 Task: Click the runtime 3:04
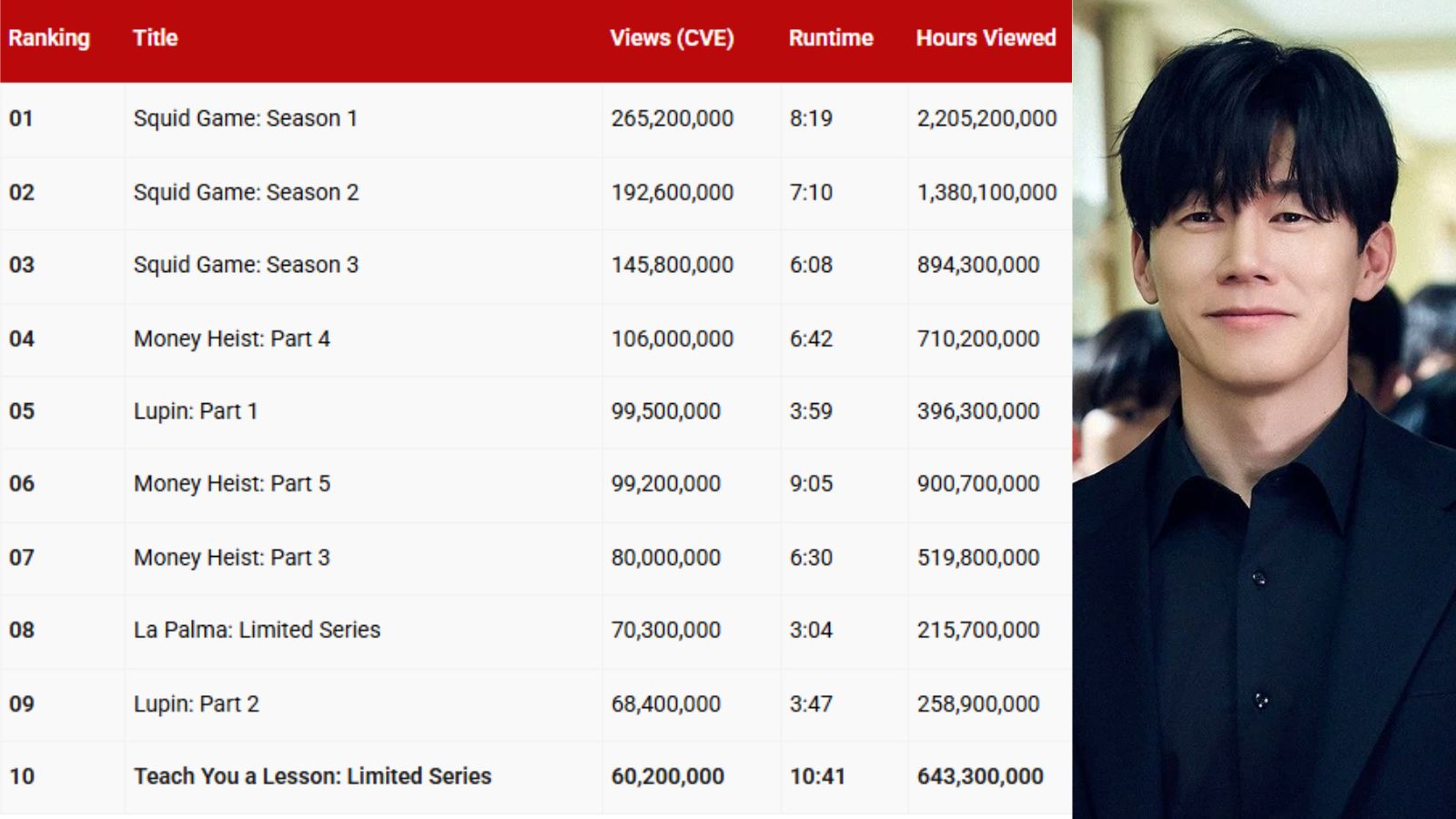point(811,630)
